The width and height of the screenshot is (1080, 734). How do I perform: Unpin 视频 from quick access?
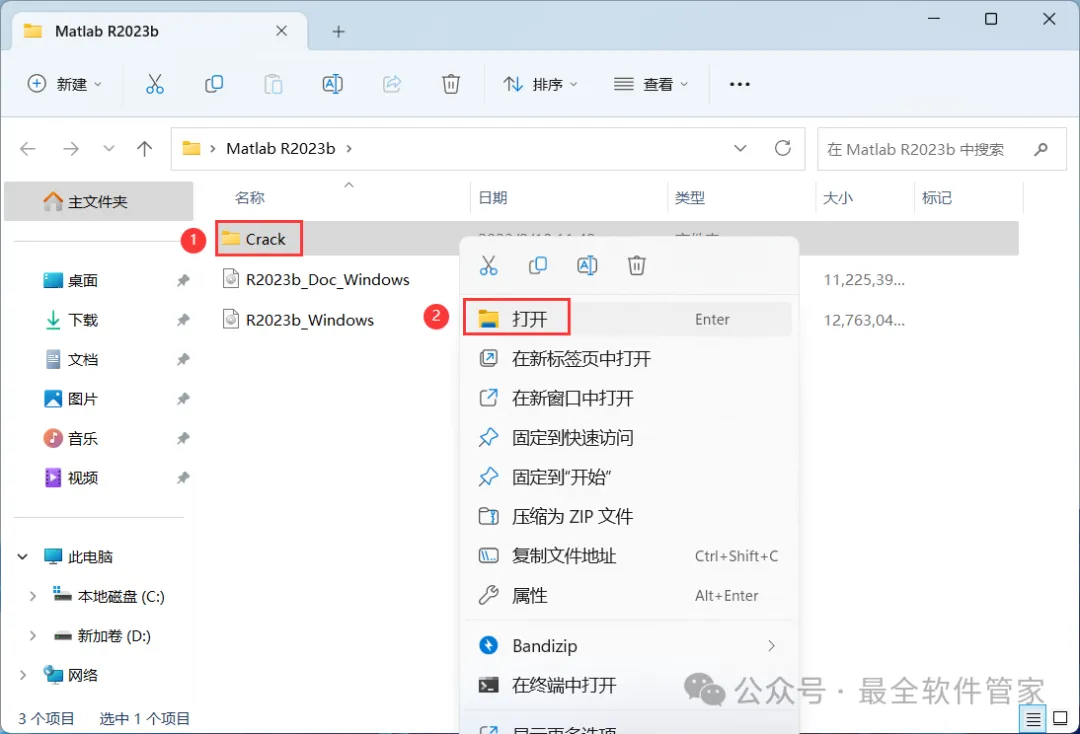tap(183, 478)
